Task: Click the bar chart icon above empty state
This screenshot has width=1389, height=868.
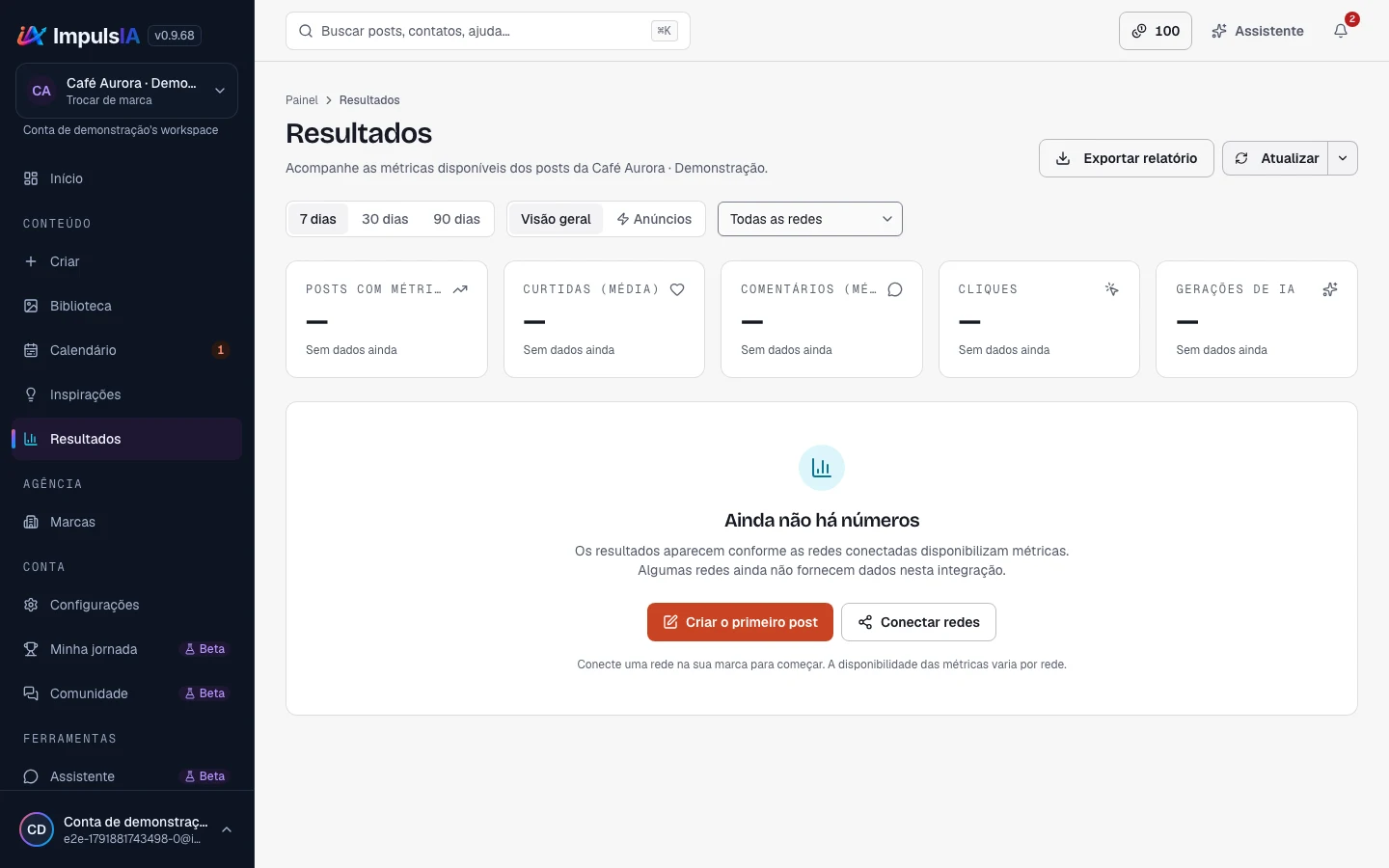Action: pos(822,468)
